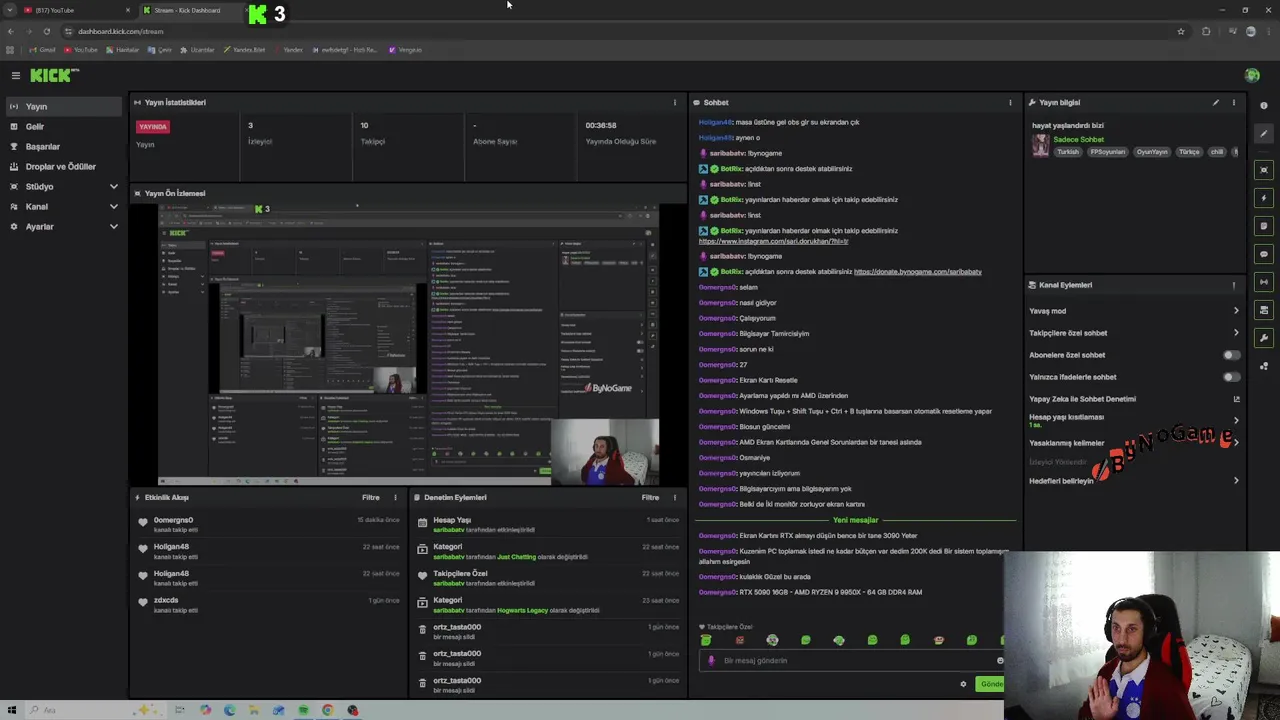
Task: Click the note icon in the right sidebar
Action: coord(1264,226)
